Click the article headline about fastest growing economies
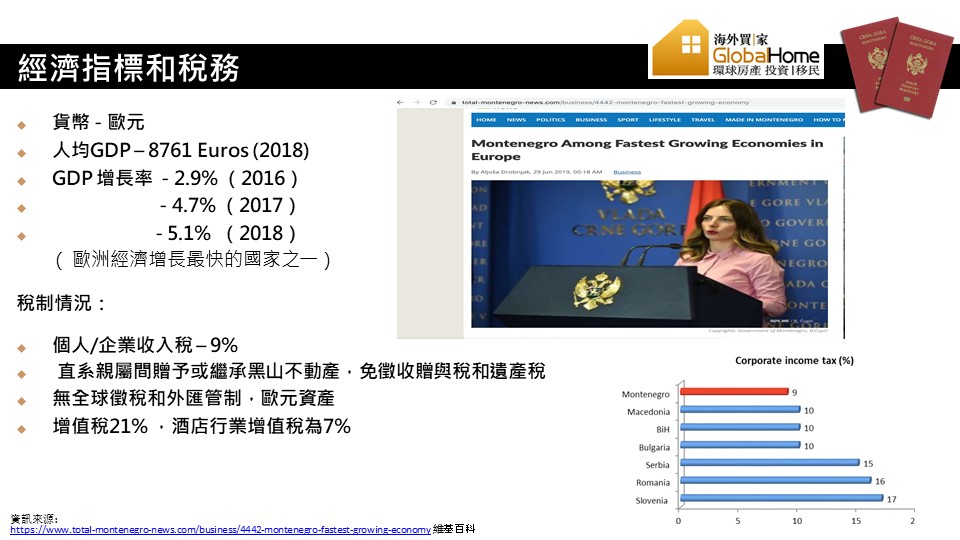The image size is (960, 540). (x=647, y=149)
